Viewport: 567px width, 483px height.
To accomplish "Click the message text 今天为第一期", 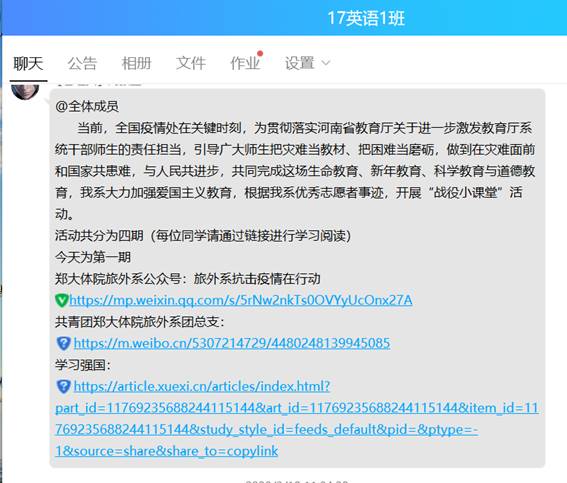I will point(93,257).
